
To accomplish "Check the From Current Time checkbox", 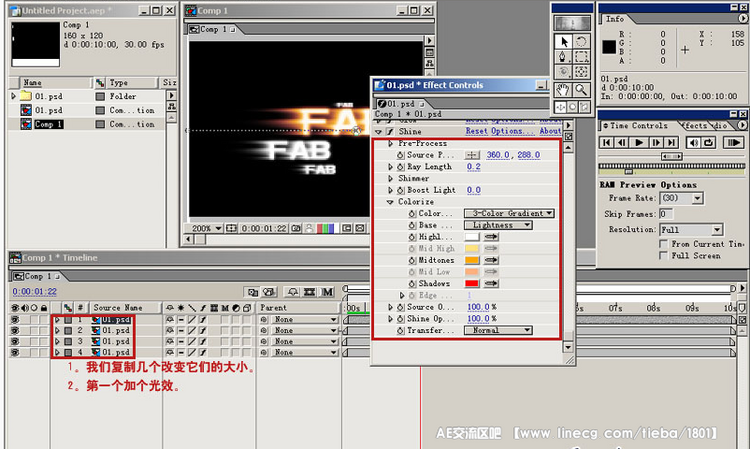I will tap(663, 244).
